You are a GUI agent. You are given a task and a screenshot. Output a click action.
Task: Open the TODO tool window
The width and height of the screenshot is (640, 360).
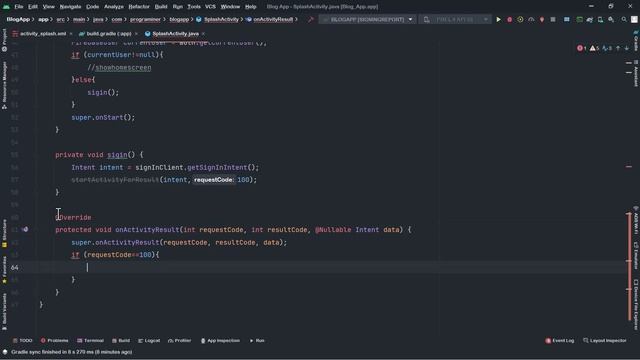[x=22, y=340]
